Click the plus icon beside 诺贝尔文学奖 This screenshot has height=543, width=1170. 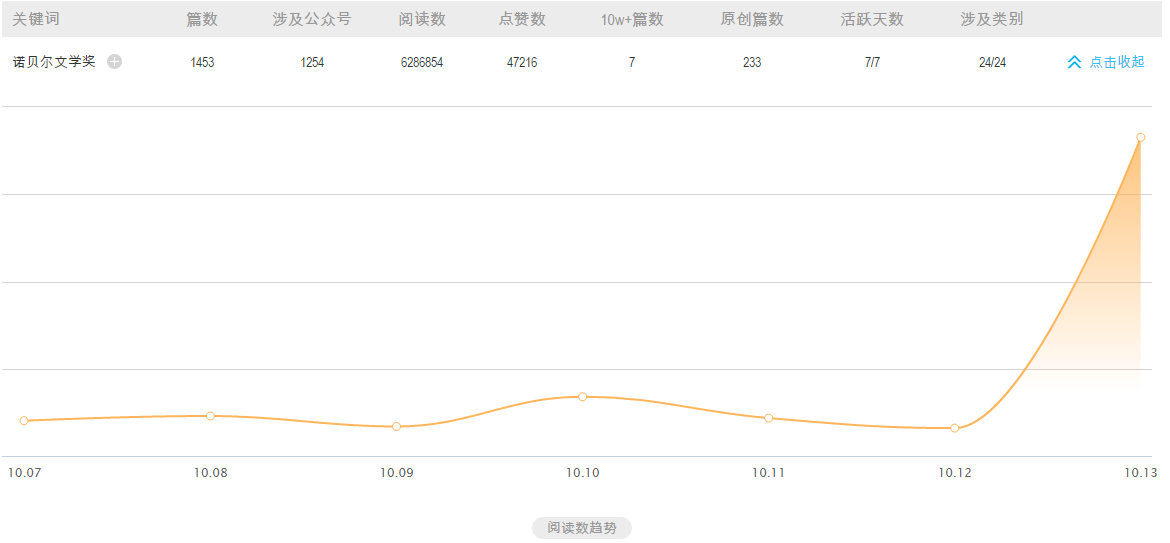(x=114, y=62)
